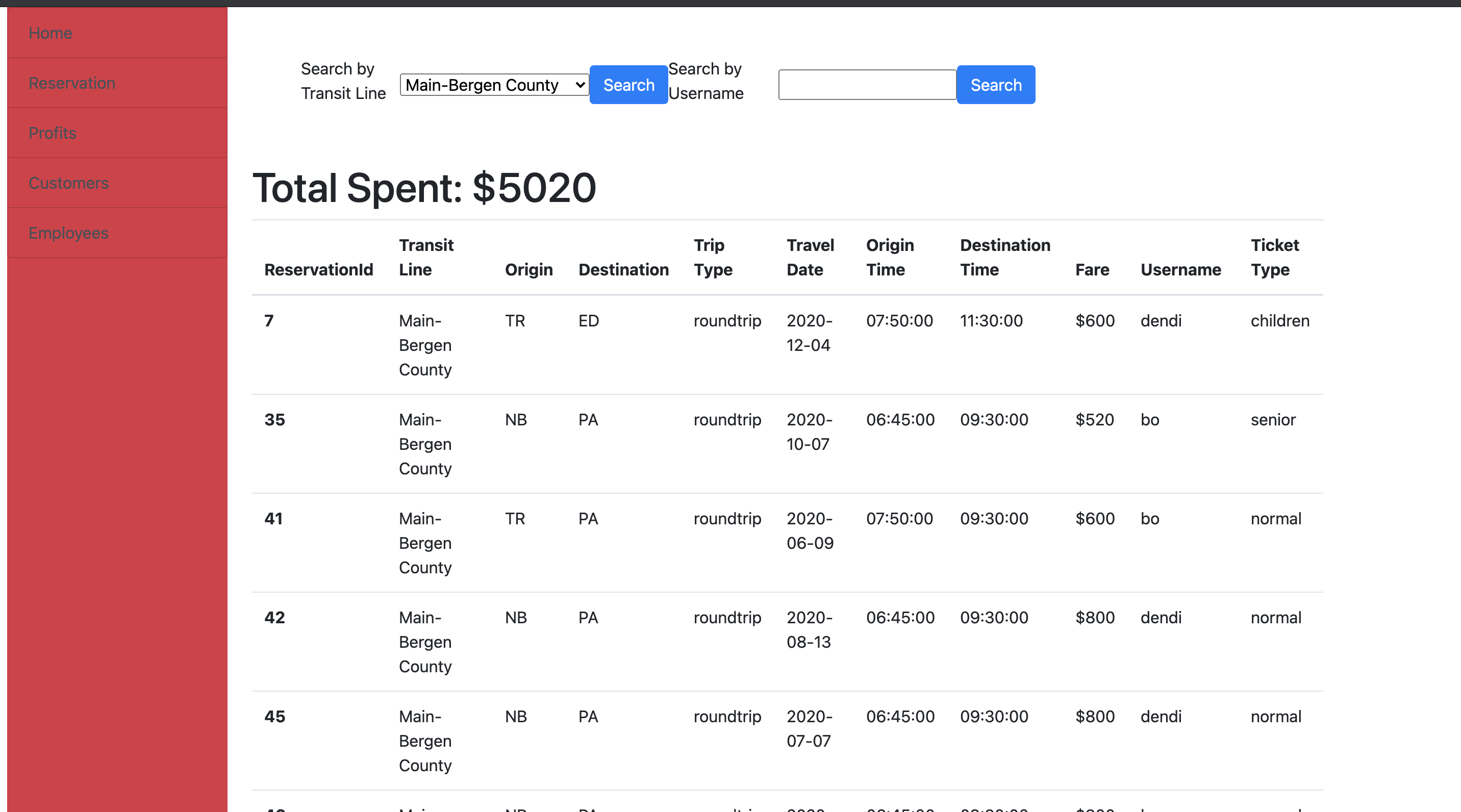
Task: Expand the Transit Line dropdown
Action: [x=494, y=85]
